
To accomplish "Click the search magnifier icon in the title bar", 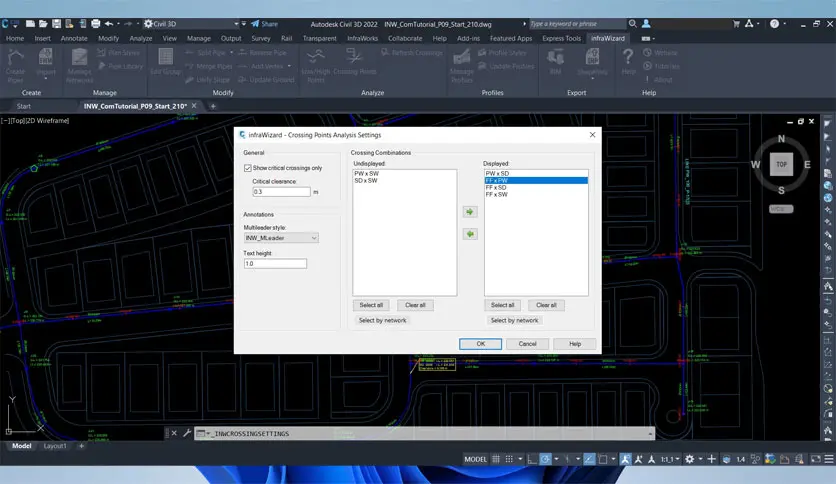I will point(633,24).
